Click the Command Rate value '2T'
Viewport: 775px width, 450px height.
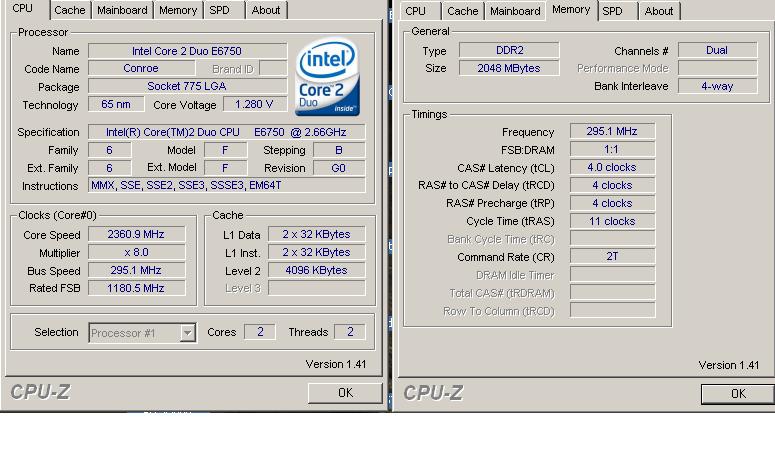click(x=612, y=256)
